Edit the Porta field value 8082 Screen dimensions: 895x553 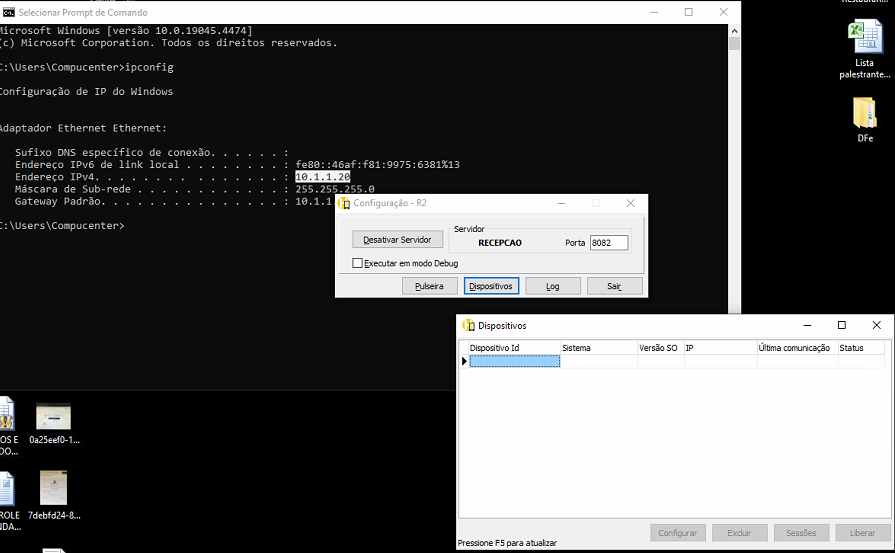coord(608,243)
